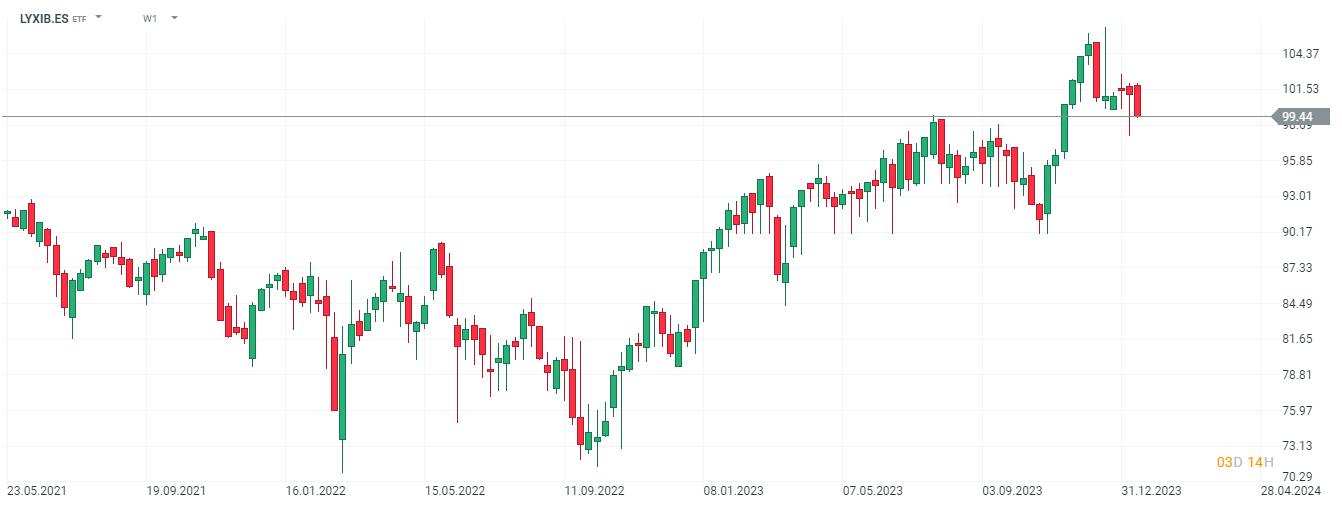
Task: Click the ETF instrument type label
Action: point(80,19)
